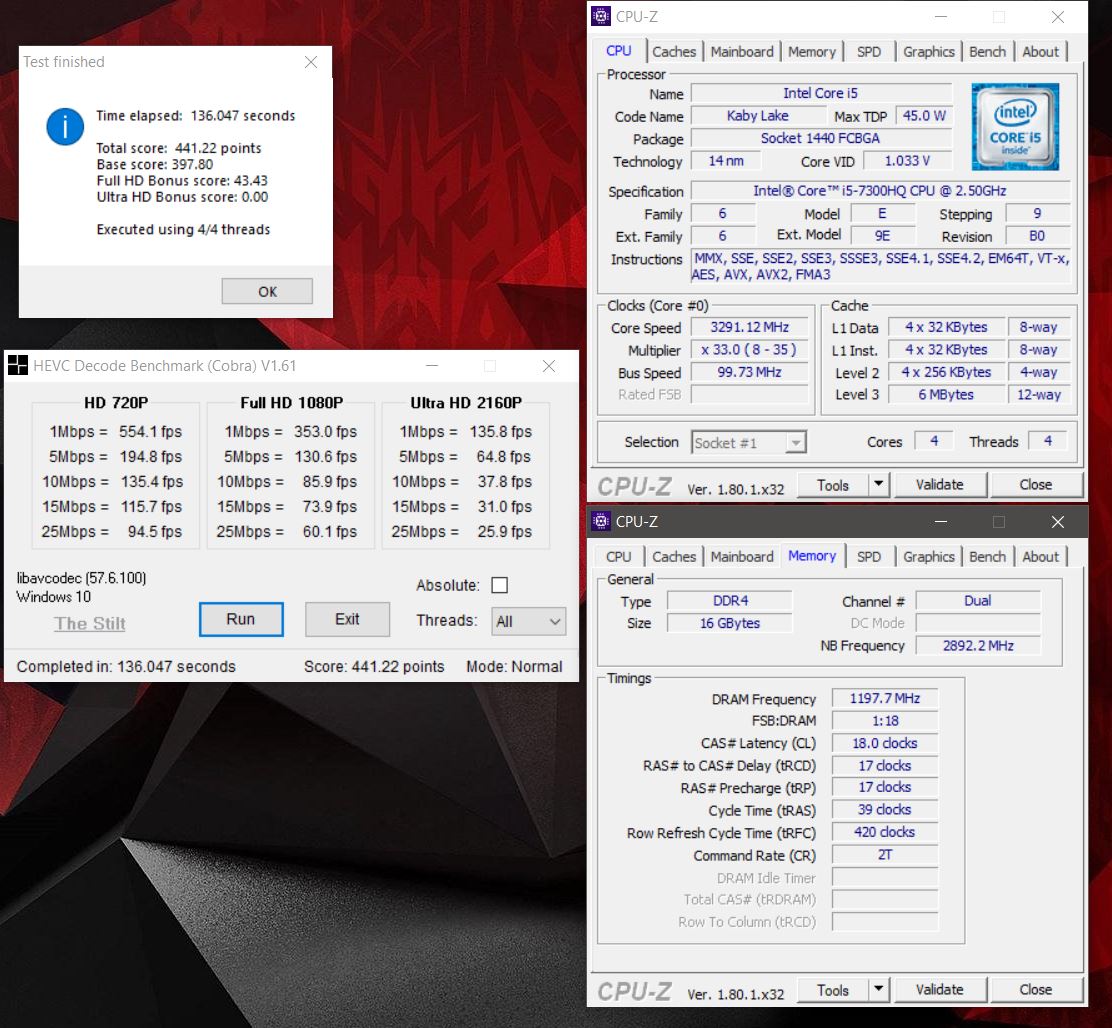The height and width of the screenshot is (1028, 1112).
Task: Click the CPU-Z app icon in Memory window title
Action: tap(601, 521)
